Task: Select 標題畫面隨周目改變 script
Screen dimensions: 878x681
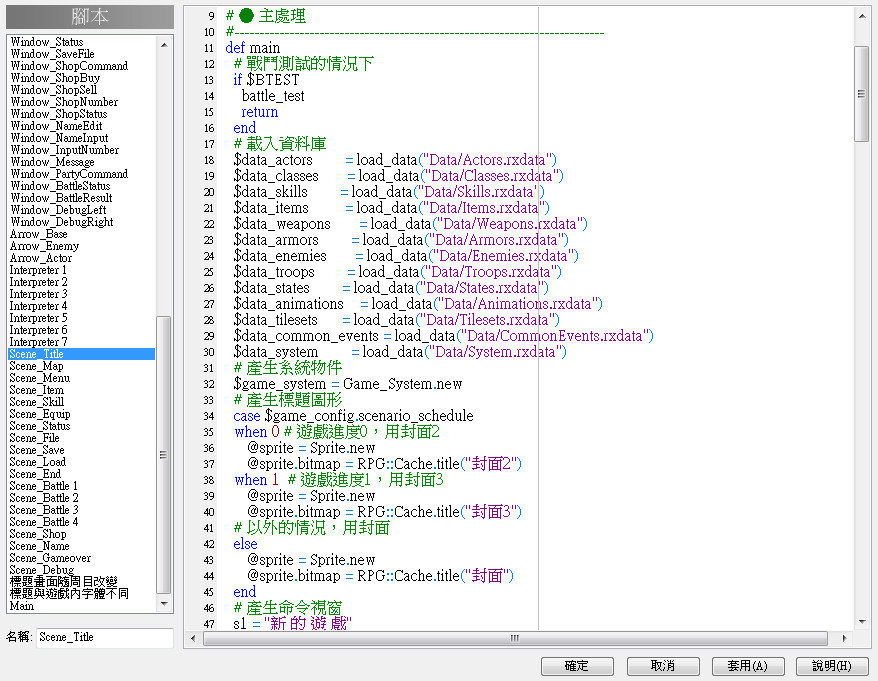Action: click(x=64, y=582)
